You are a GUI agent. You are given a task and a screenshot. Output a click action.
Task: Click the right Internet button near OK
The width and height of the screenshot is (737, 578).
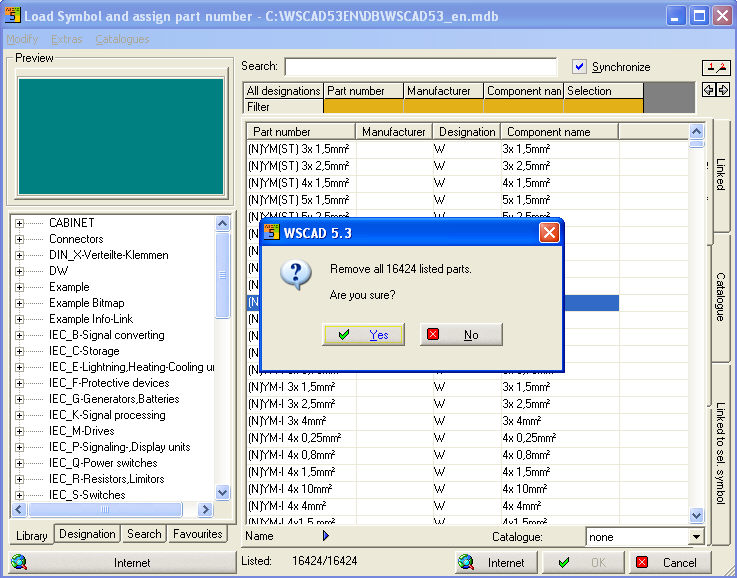click(x=496, y=562)
